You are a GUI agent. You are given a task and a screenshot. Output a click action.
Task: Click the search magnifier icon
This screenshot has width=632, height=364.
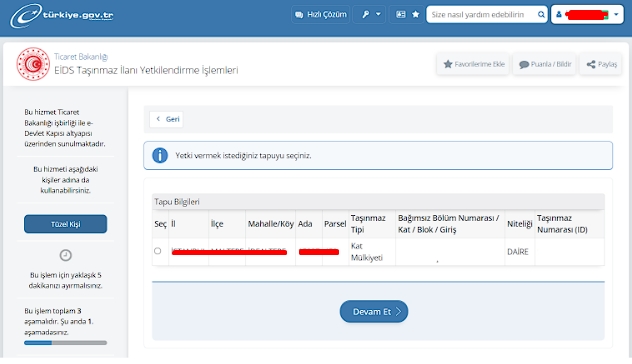coord(541,15)
